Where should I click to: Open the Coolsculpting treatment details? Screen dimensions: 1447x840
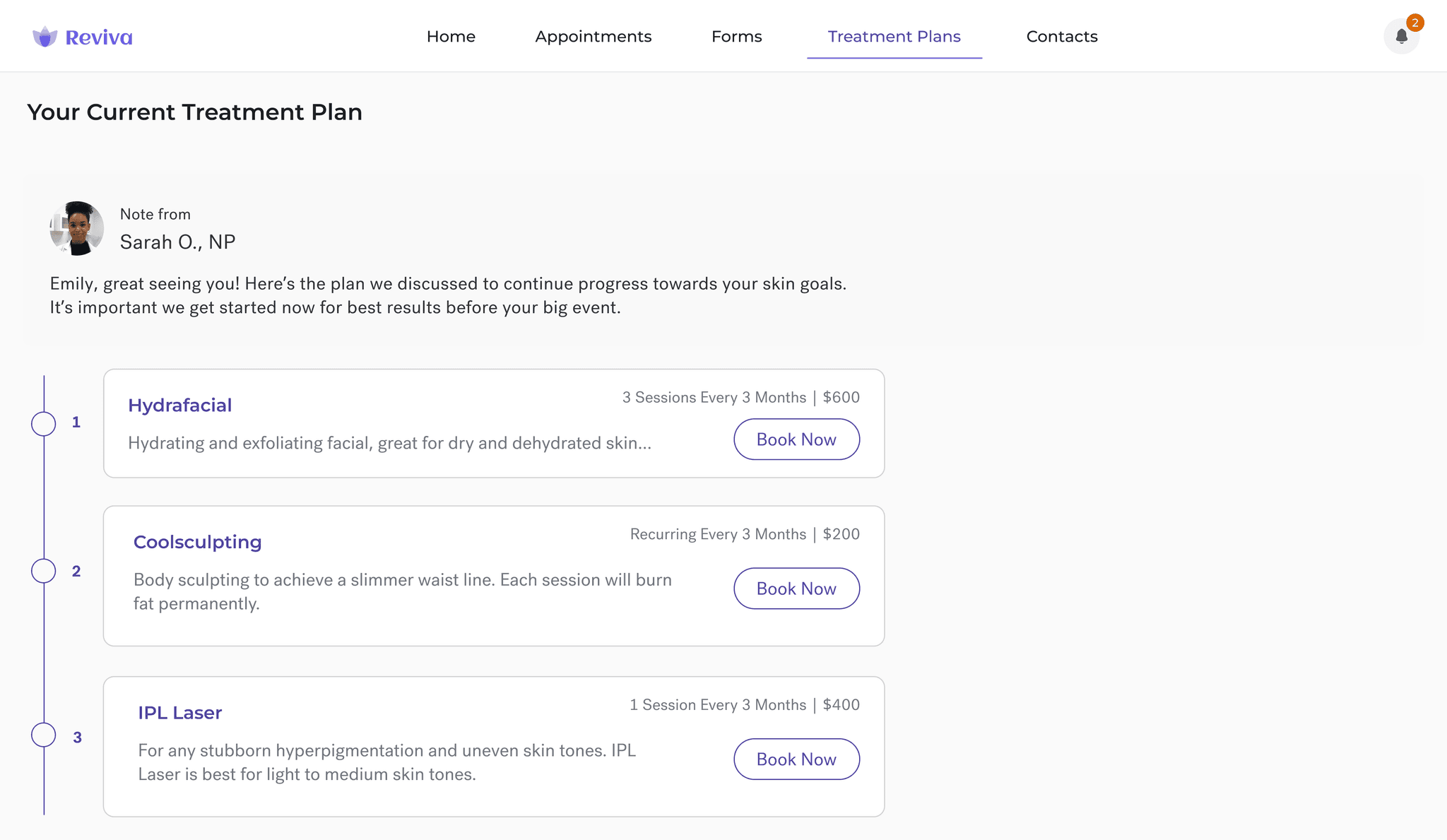pyautogui.click(x=197, y=542)
